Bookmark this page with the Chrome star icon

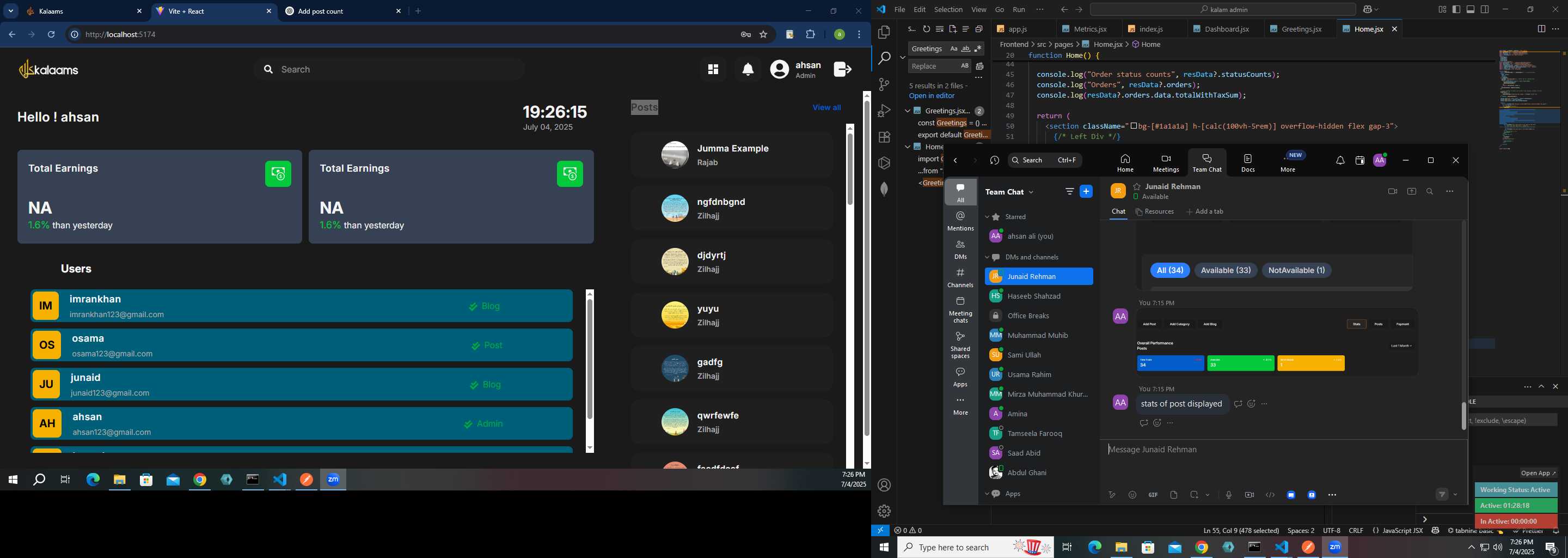pyautogui.click(x=763, y=35)
